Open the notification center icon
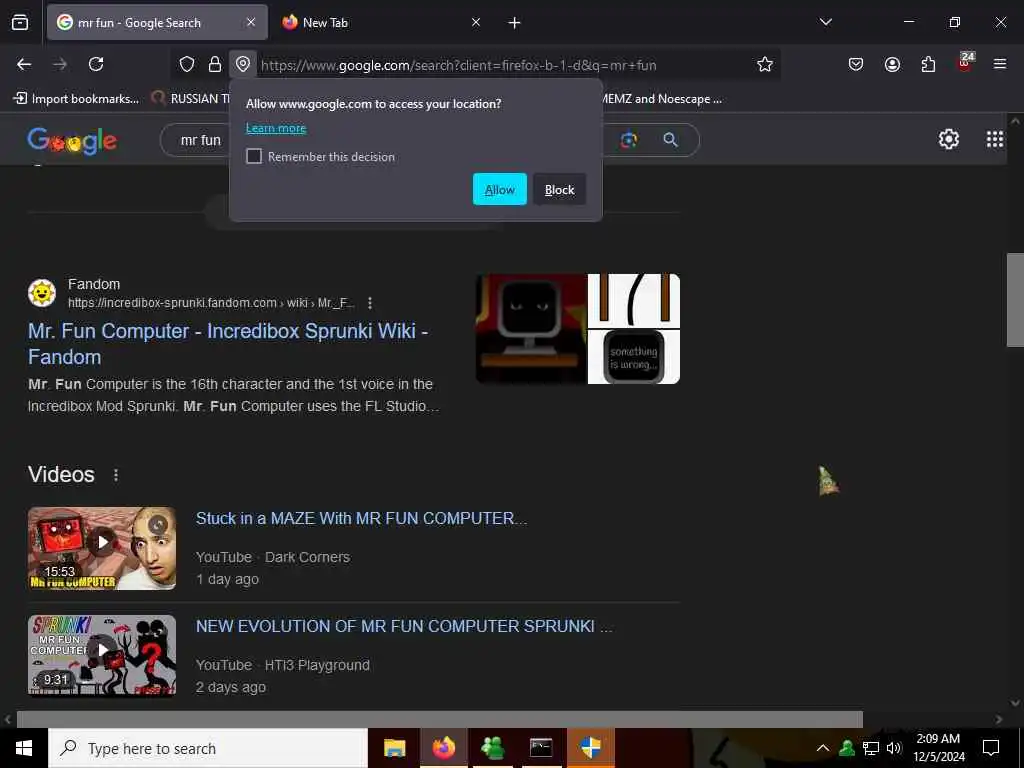 (x=991, y=748)
